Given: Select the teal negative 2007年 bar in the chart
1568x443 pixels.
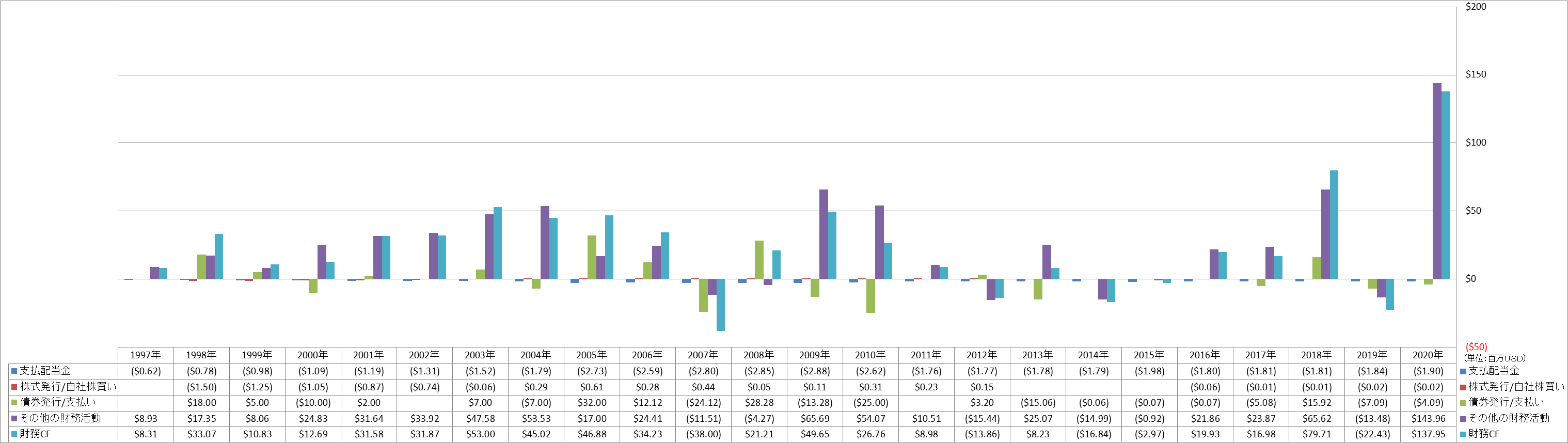Looking at the screenshot, I should [x=721, y=305].
